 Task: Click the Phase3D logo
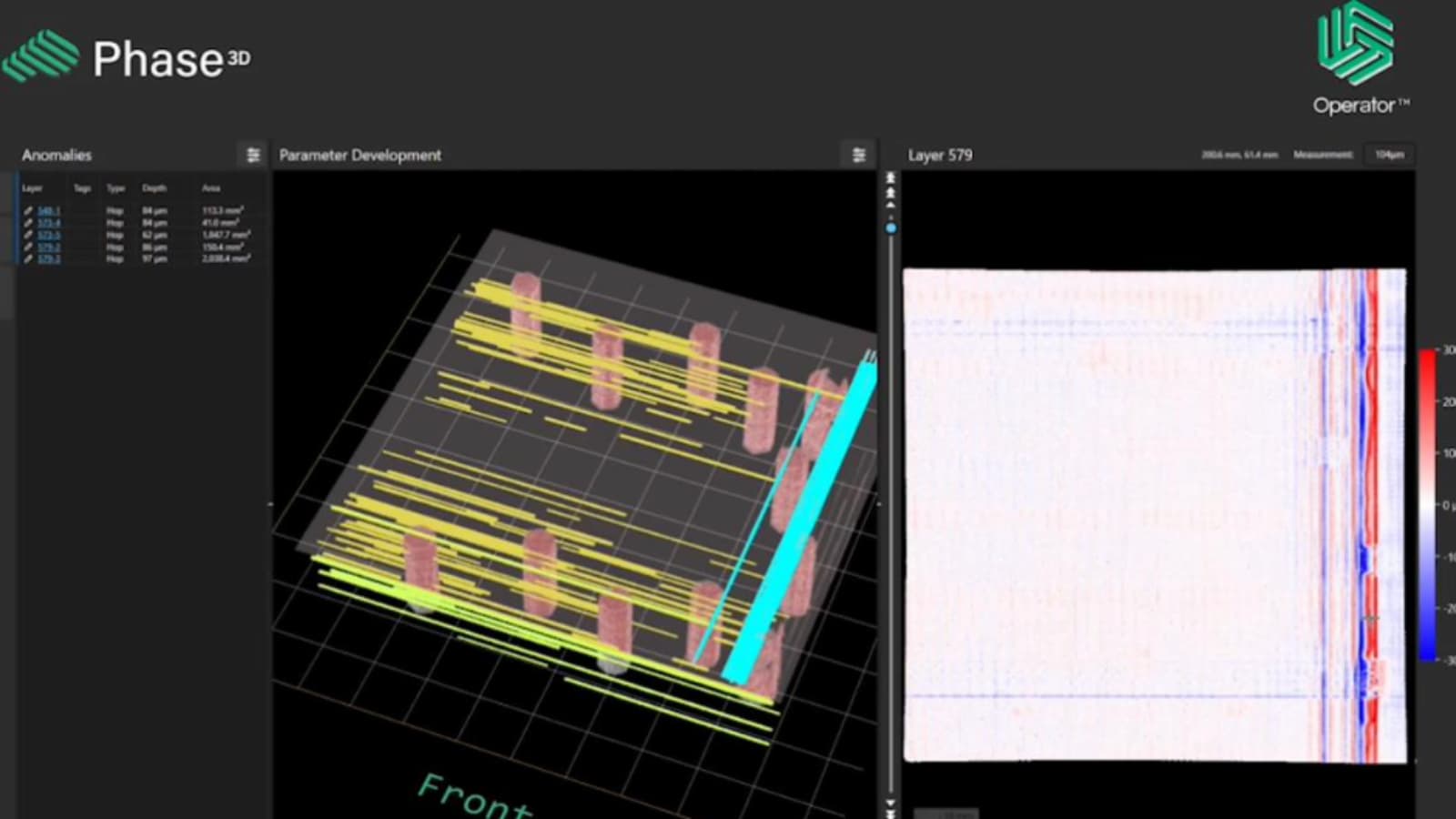127,58
